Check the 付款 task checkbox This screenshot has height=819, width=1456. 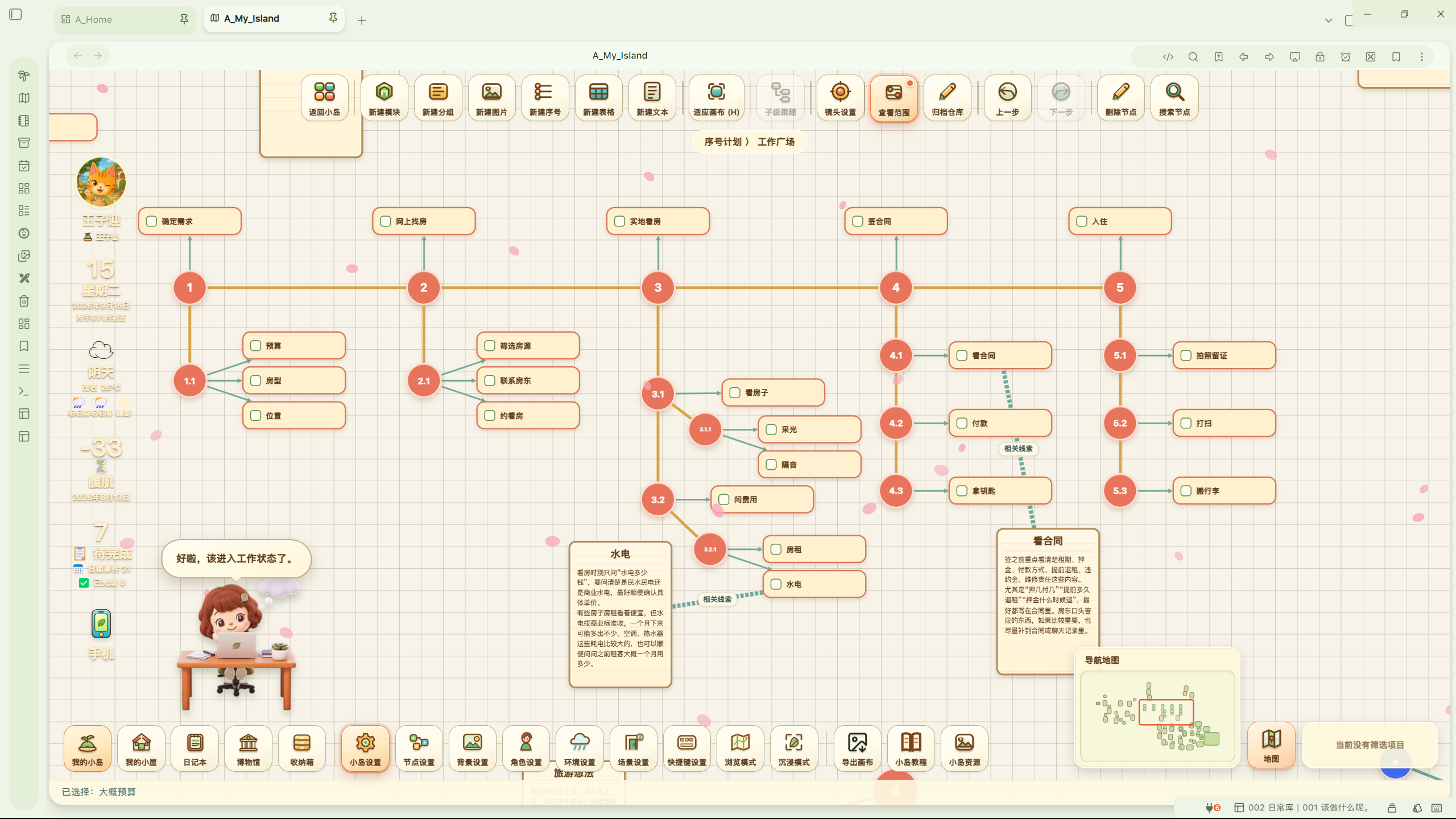(962, 423)
